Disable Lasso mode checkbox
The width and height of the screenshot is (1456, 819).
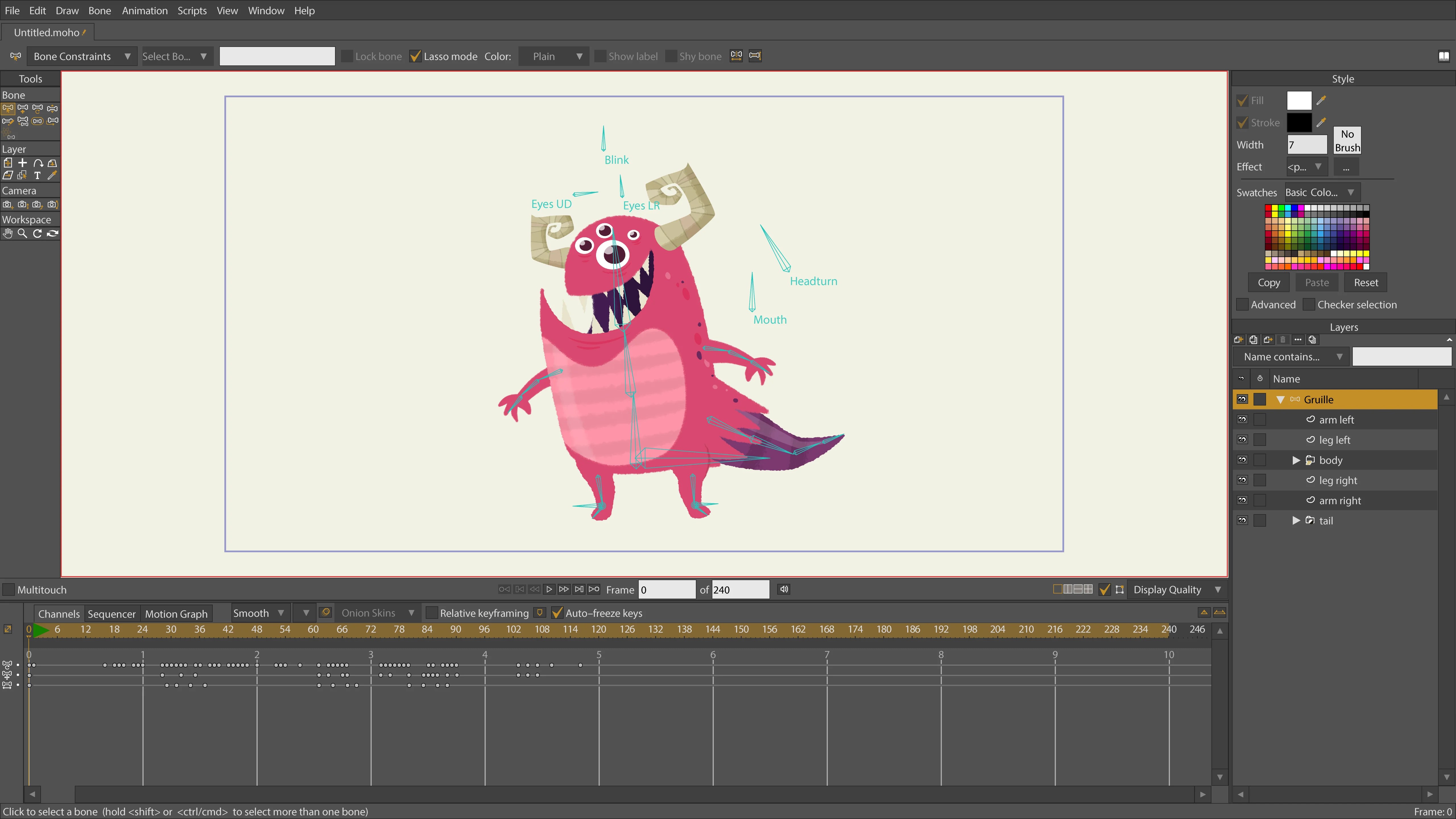click(415, 57)
